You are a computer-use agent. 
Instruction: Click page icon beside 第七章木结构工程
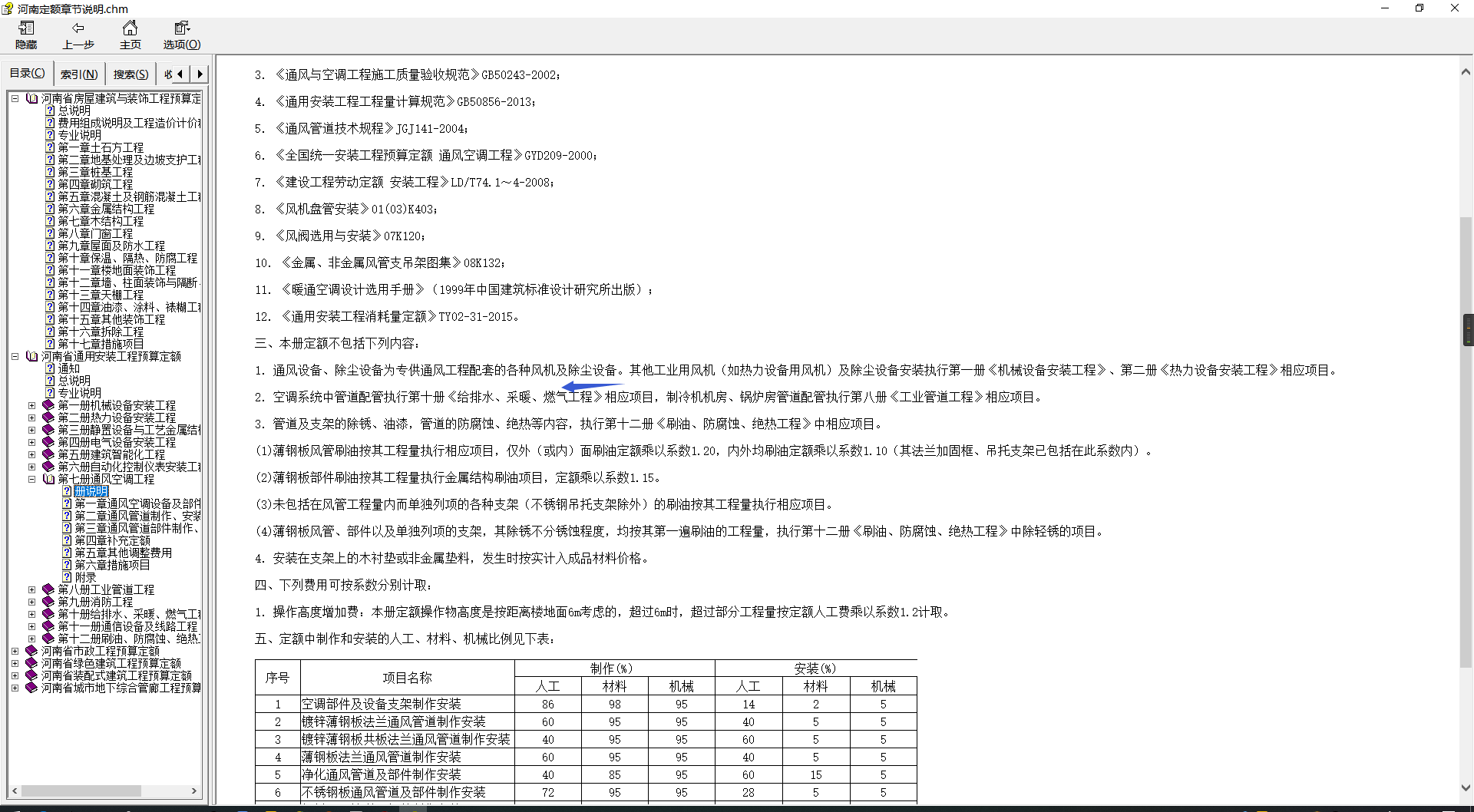pyautogui.click(x=50, y=221)
